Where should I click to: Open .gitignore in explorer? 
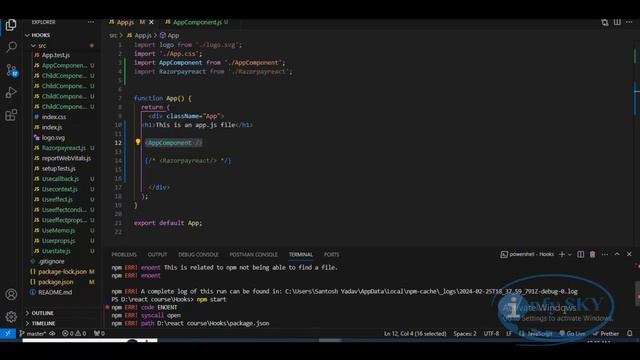coord(51,261)
